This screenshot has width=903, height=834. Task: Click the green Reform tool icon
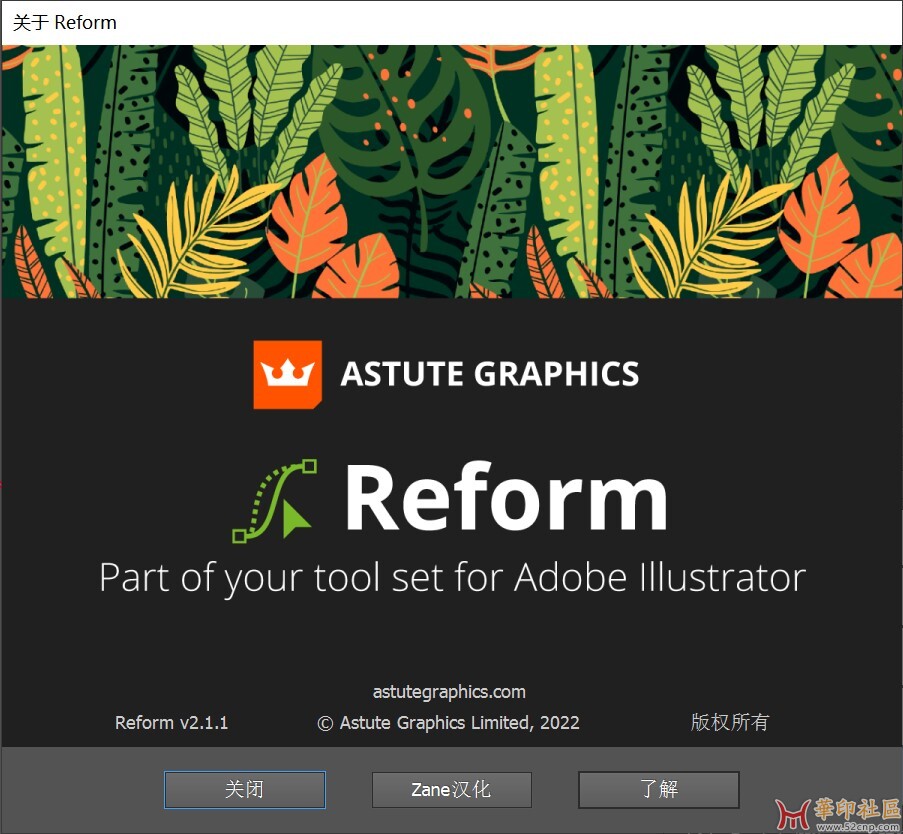[x=275, y=501]
